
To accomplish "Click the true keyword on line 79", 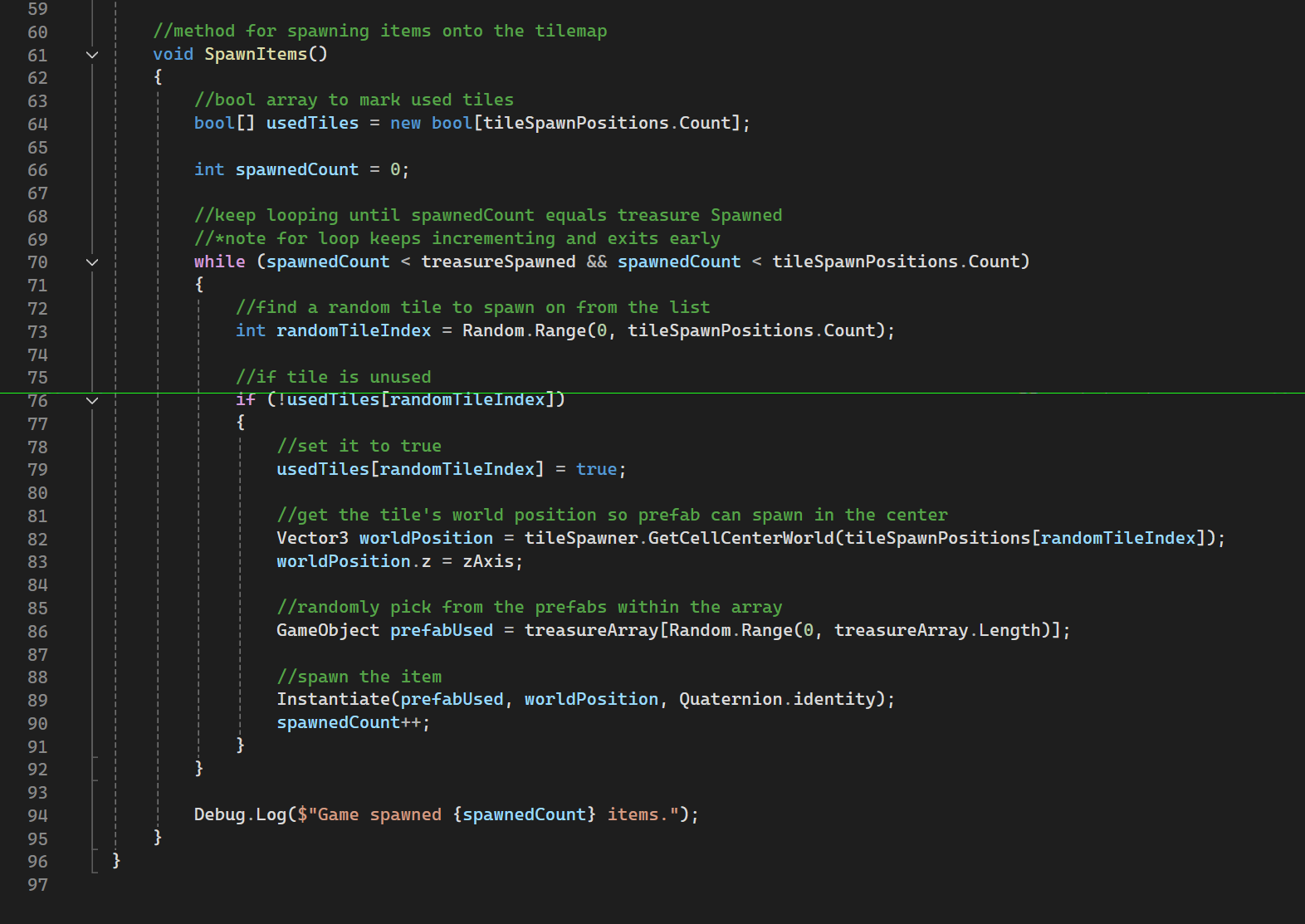I will point(596,469).
